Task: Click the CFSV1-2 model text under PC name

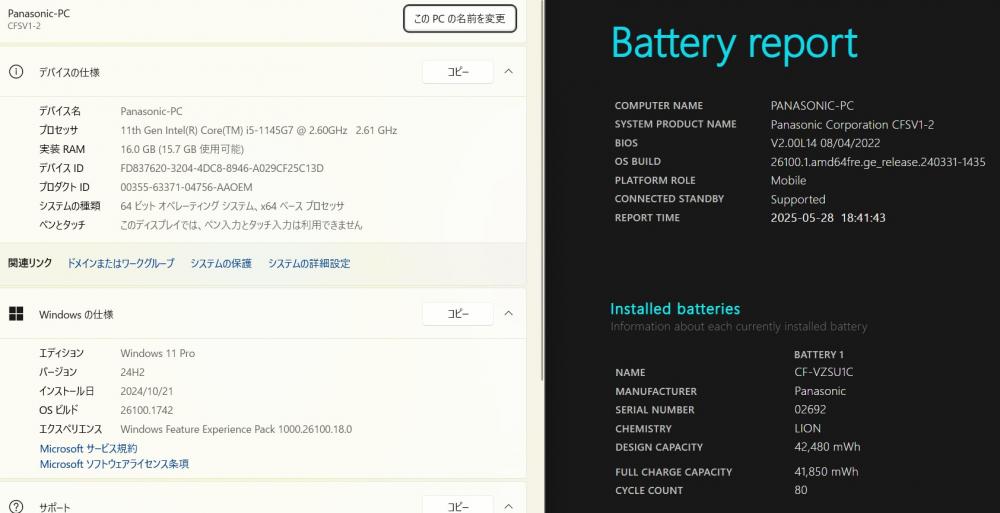Action: (x=24, y=26)
